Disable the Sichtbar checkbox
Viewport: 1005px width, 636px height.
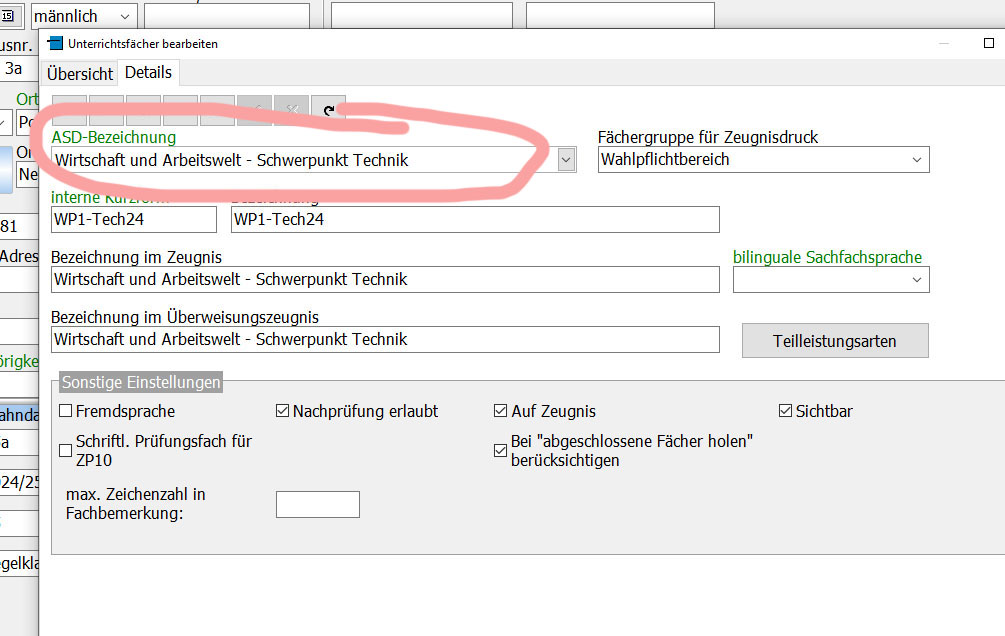[786, 411]
